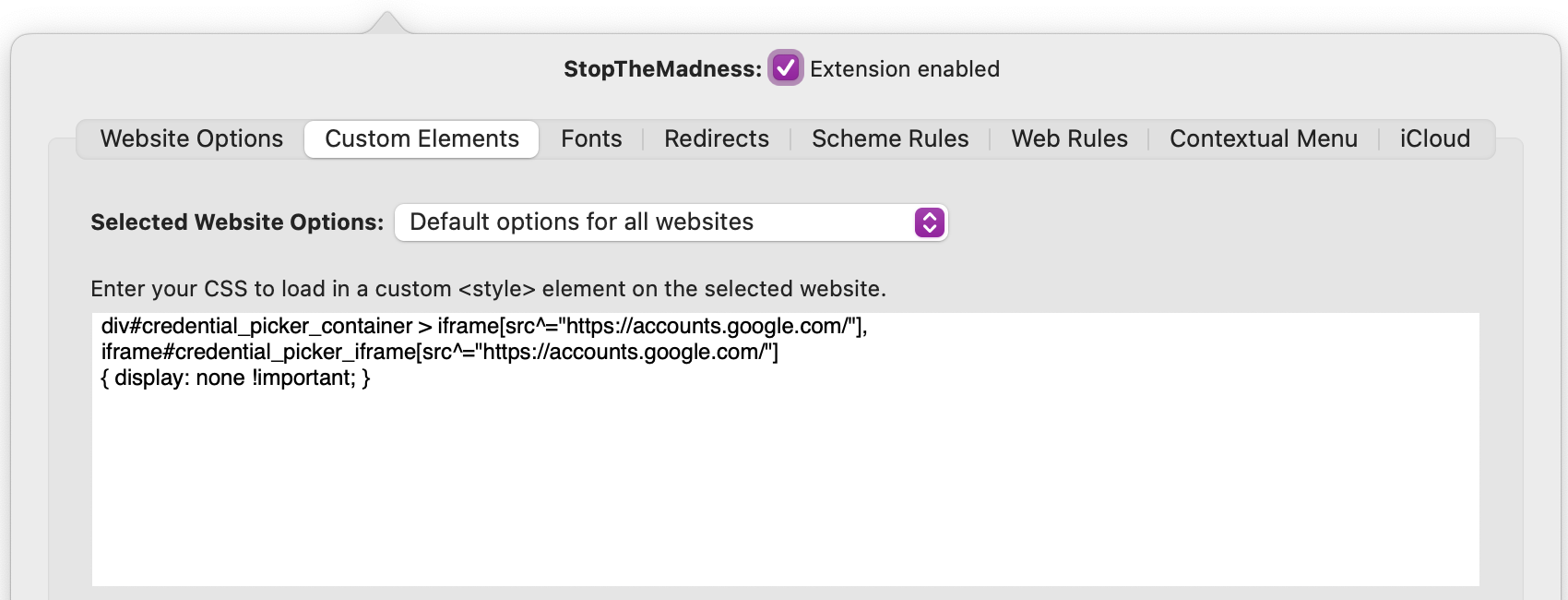The image size is (1568, 600).
Task: Click the Enter your CSS instruction text
Action: tap(487, 288)
